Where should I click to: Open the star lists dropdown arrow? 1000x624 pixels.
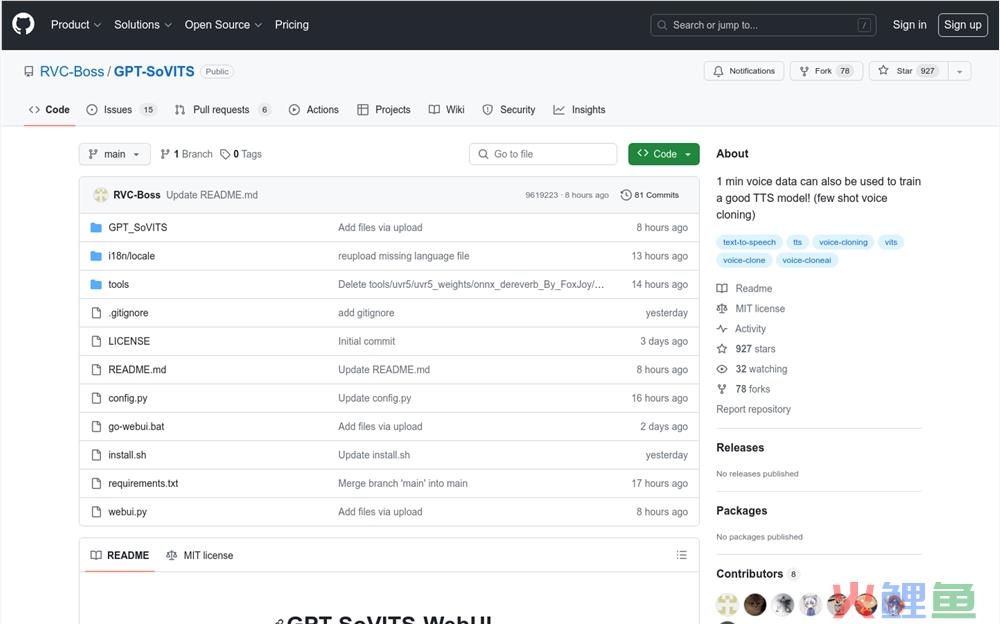click(x=959, y=71)
